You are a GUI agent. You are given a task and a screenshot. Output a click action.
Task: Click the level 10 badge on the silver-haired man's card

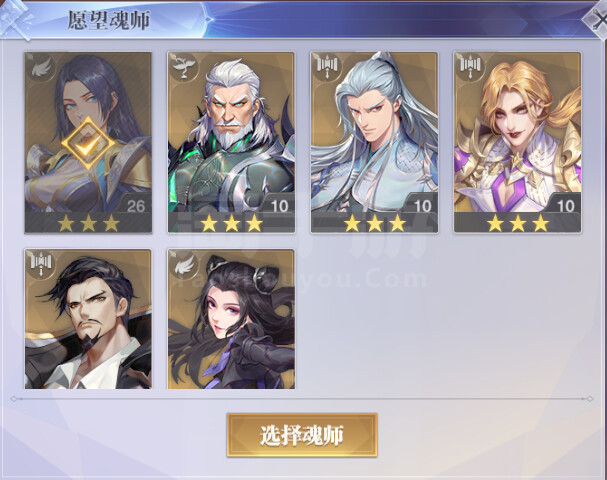(422, 206)
